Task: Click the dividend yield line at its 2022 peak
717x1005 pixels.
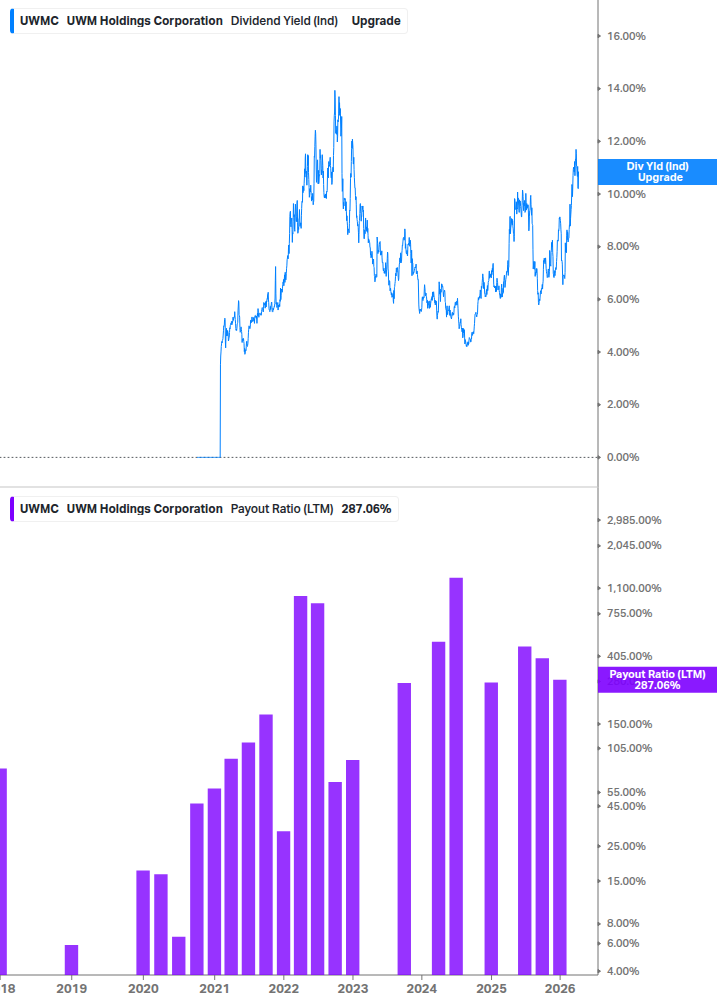Action: pyautogui.click(x=333, y=92)
